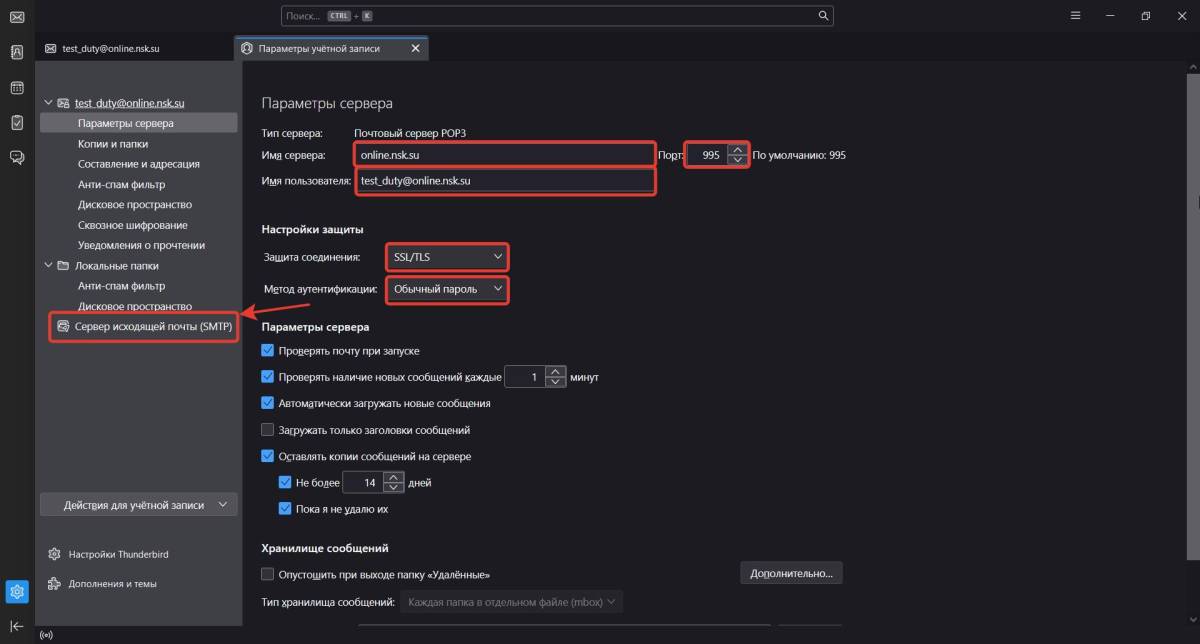Open the Защита соединения SSL/TLS dropdown

pos(447,257)
